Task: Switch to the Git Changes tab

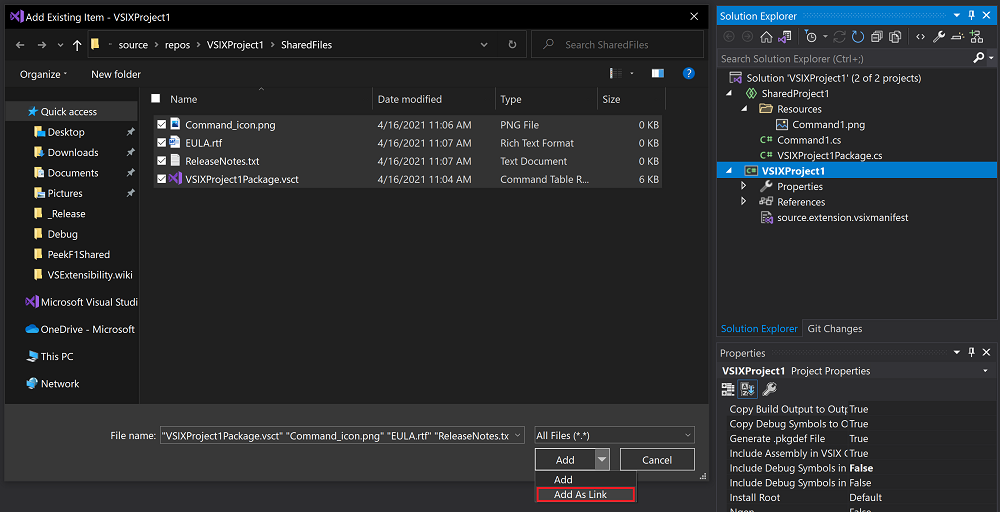Action: click(834, 329)
